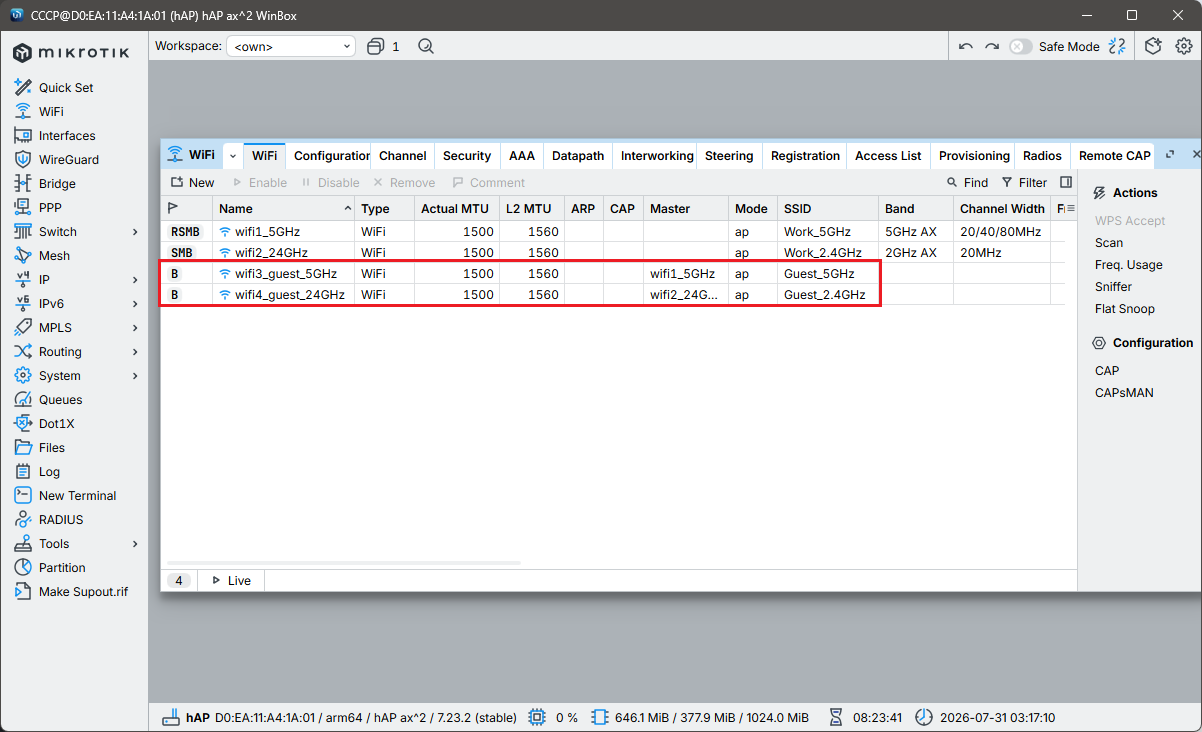Open the AAA tab
1202x732 pixels.
(522, 155)
